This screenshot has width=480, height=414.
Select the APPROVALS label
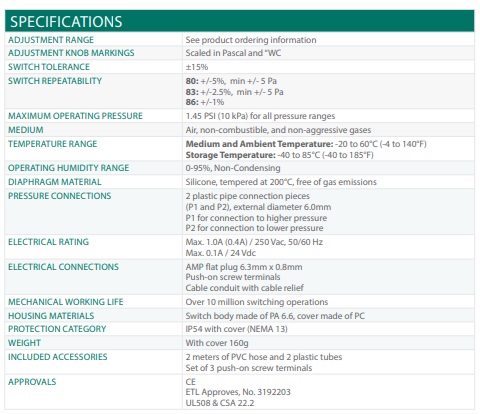(x=32, y=382)
